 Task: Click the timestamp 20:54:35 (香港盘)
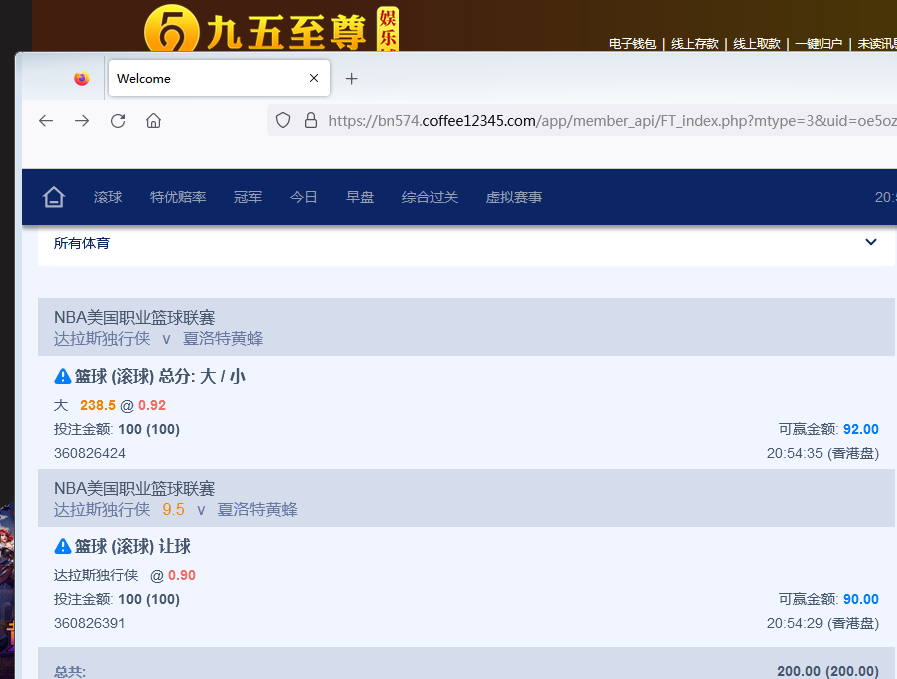(x=823, y=454)
